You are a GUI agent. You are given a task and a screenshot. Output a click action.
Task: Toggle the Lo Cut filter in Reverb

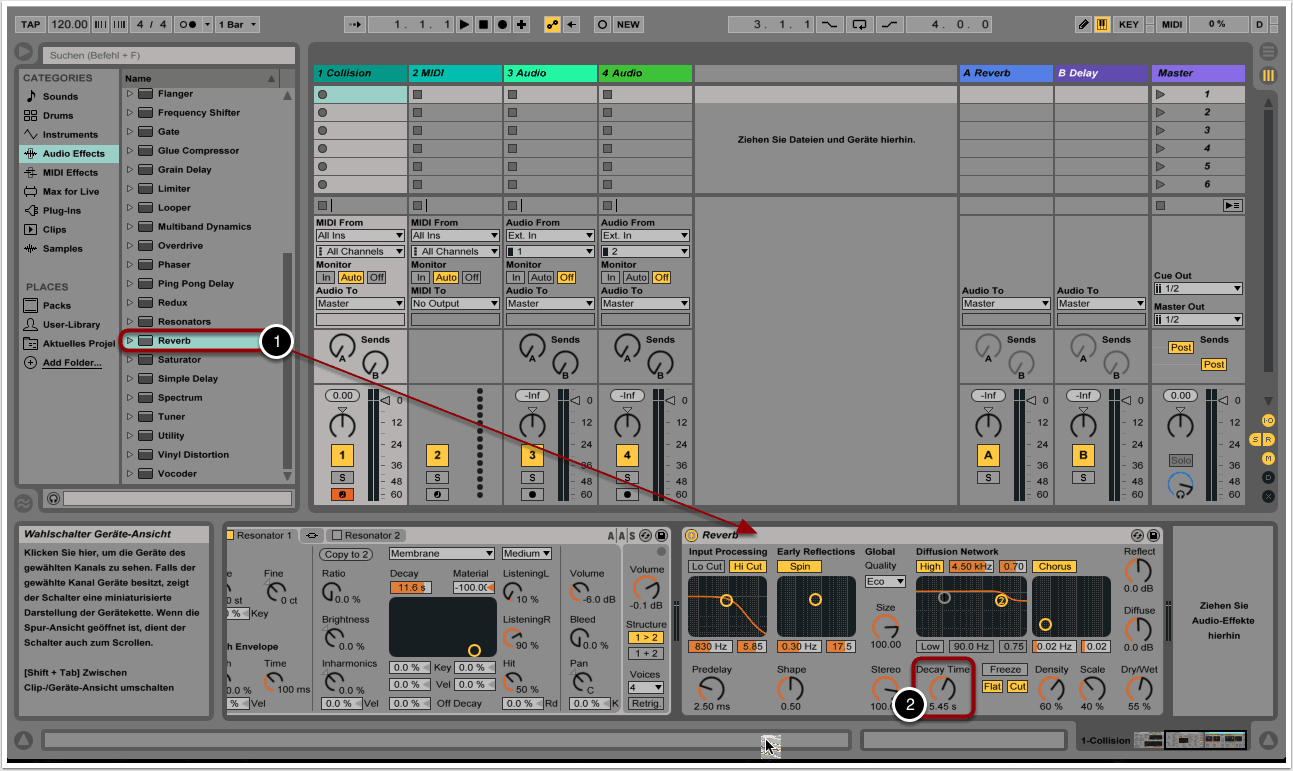(x=706, y=567)
